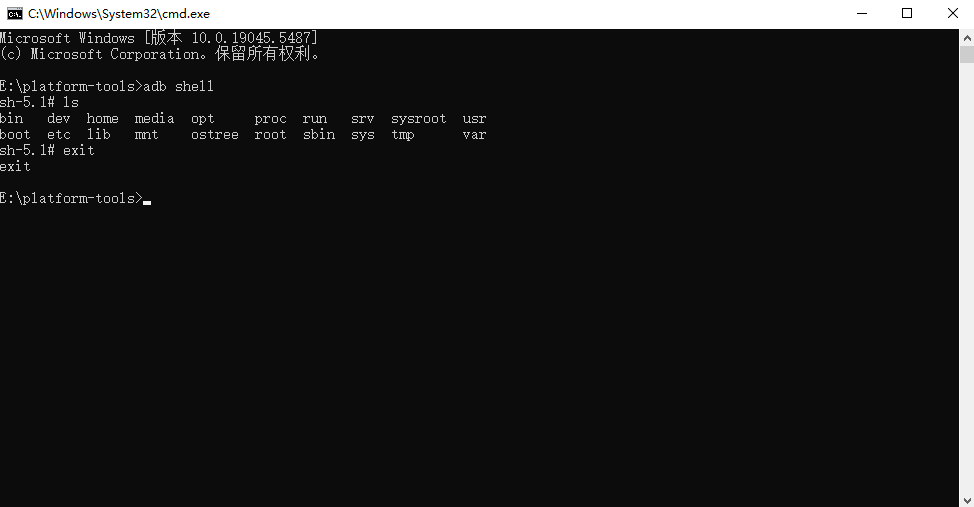Viewport: 974px width, 507px height.
Task: Click the scrollbar up arrow
Action: [967, 37]
